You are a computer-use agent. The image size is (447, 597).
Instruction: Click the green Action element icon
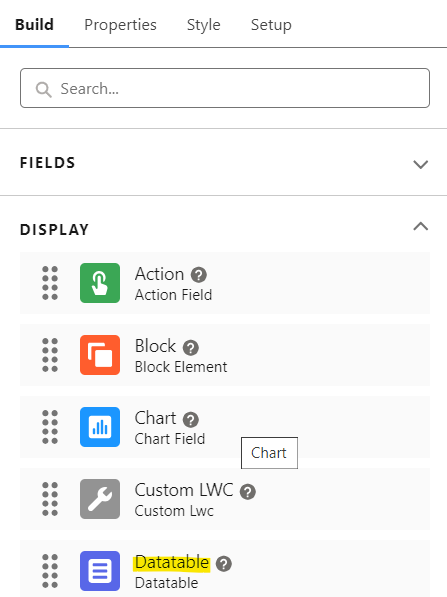[x=100, y=283]
